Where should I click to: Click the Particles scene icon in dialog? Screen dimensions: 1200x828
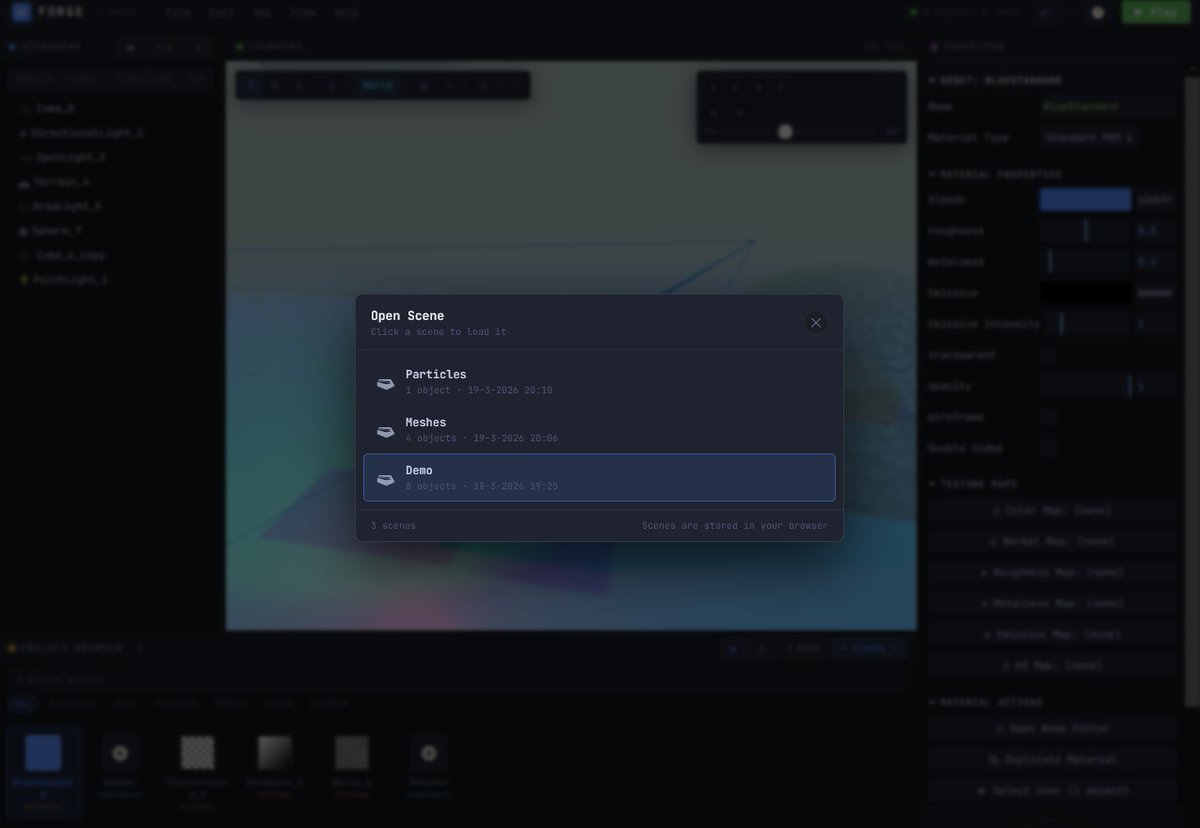pyautogui.click(x=385, y=383)
